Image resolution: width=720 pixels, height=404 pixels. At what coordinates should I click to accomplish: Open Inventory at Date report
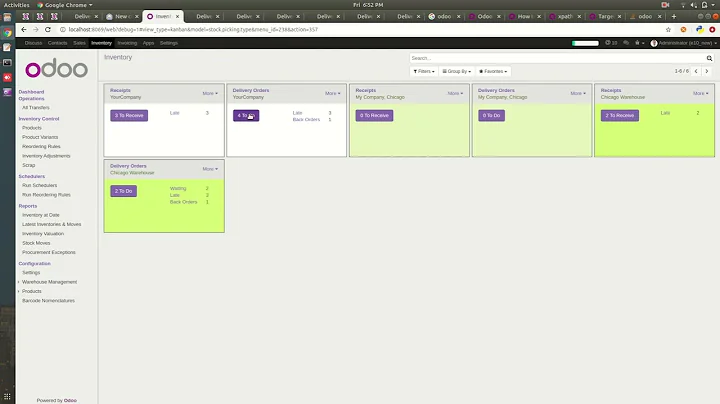coord(41,215)
